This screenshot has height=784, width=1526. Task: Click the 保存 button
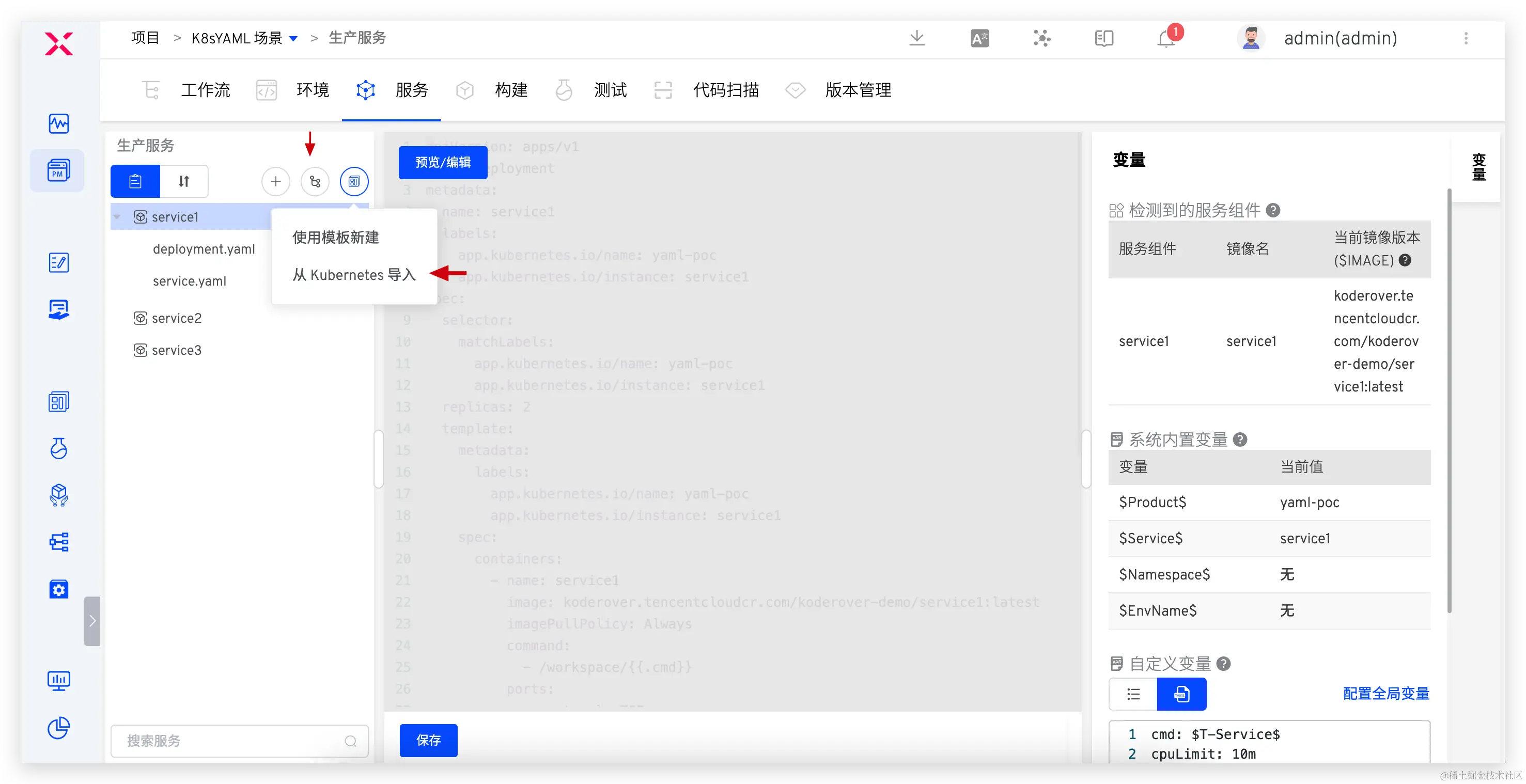point(428,740)
